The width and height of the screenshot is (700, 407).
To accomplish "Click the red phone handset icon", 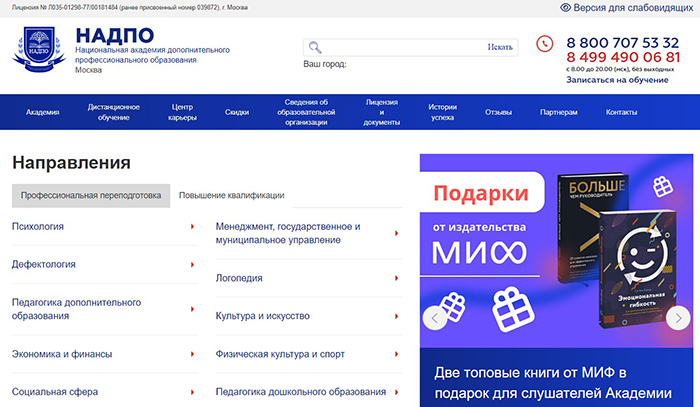I will point(544,43).
